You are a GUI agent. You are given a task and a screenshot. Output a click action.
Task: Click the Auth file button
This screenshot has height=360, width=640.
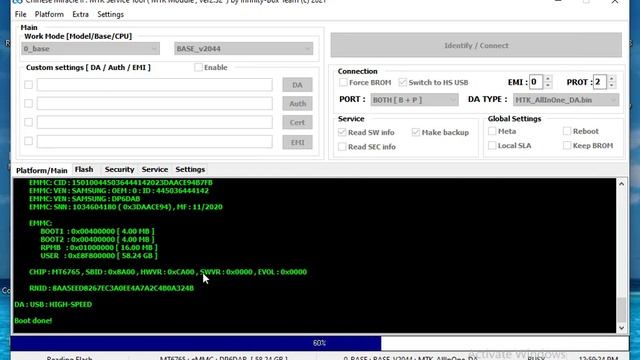pyautogui.click(x=297, y=104)
